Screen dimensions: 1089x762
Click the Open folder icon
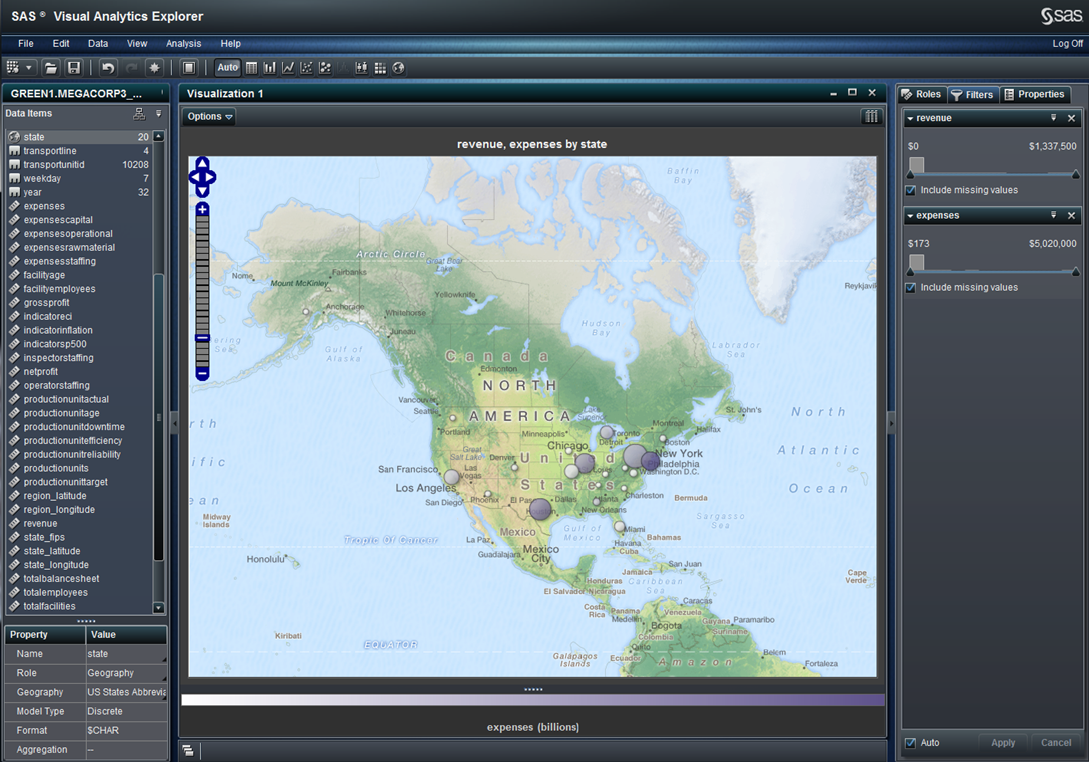[x=51, y=68]
